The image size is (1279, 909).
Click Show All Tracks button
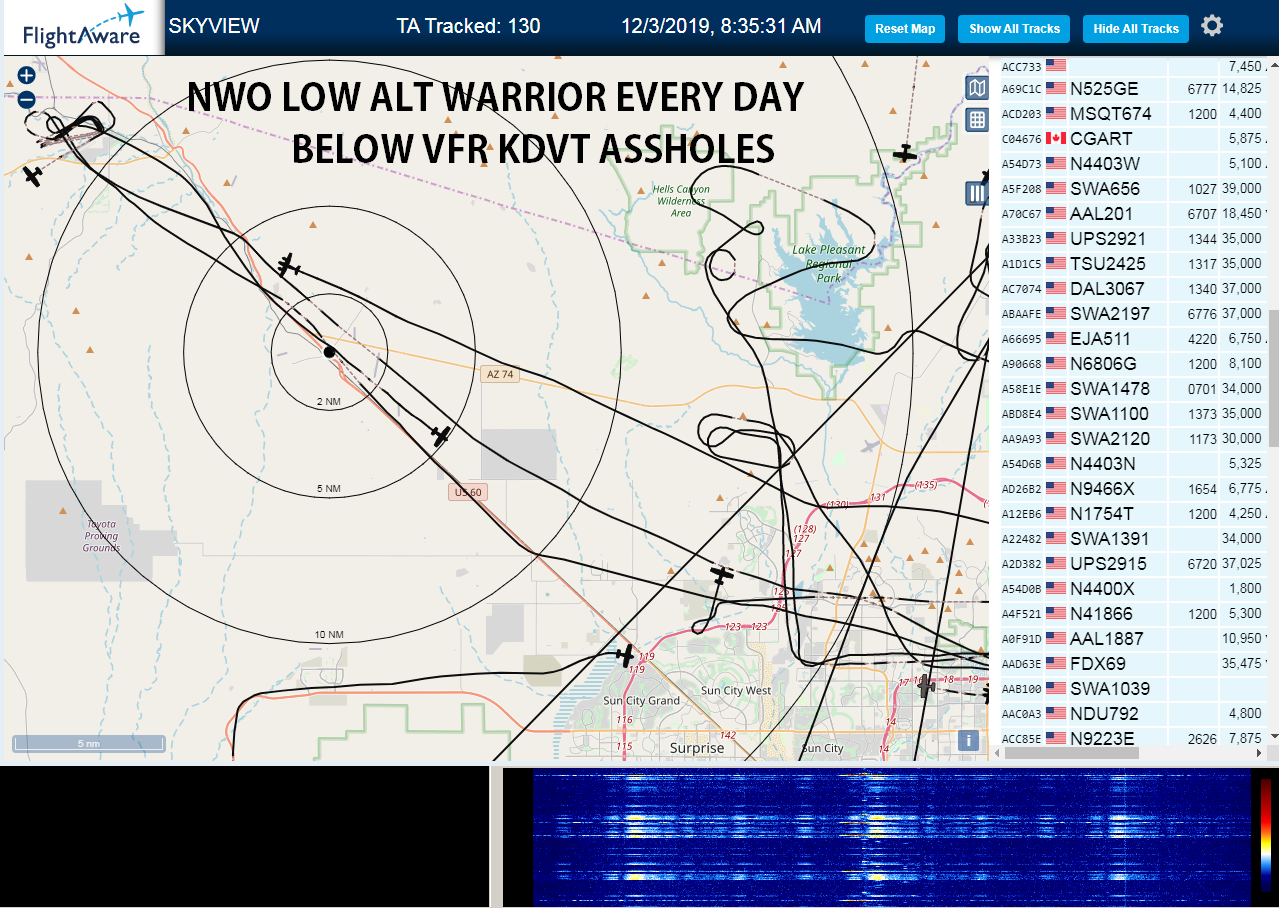1014,29
